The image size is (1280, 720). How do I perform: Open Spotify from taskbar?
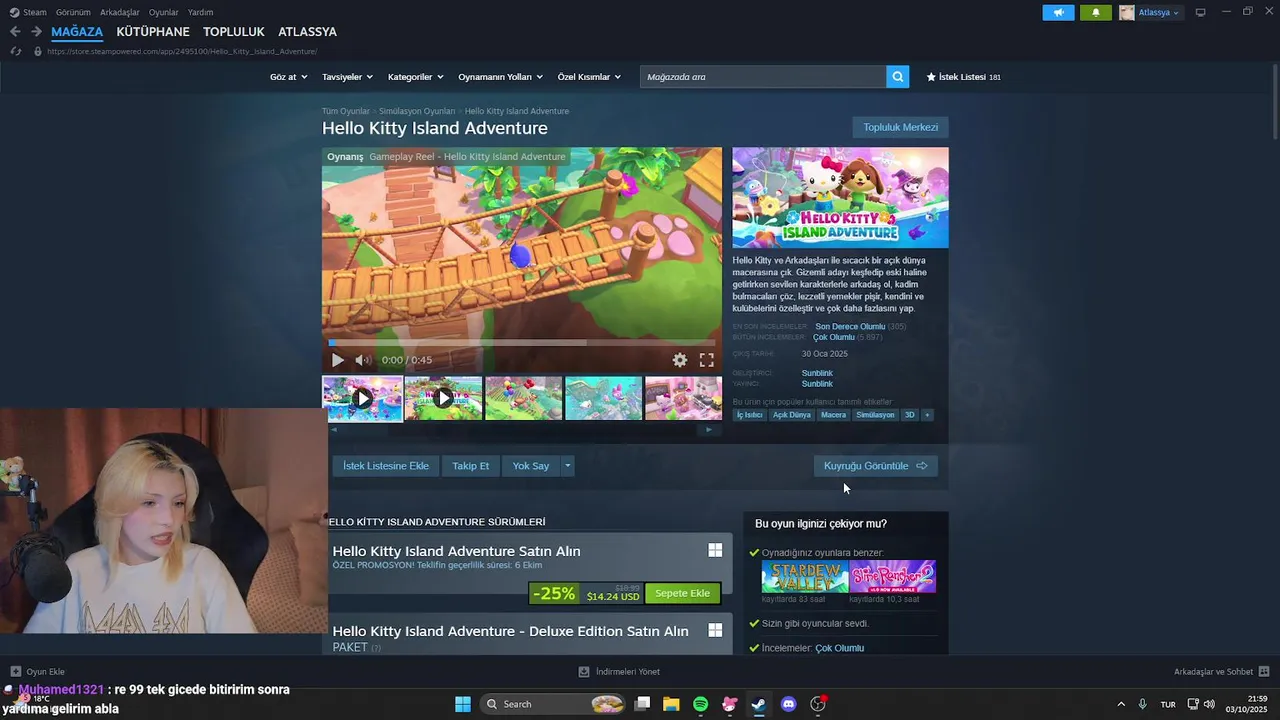coord(700,704)
